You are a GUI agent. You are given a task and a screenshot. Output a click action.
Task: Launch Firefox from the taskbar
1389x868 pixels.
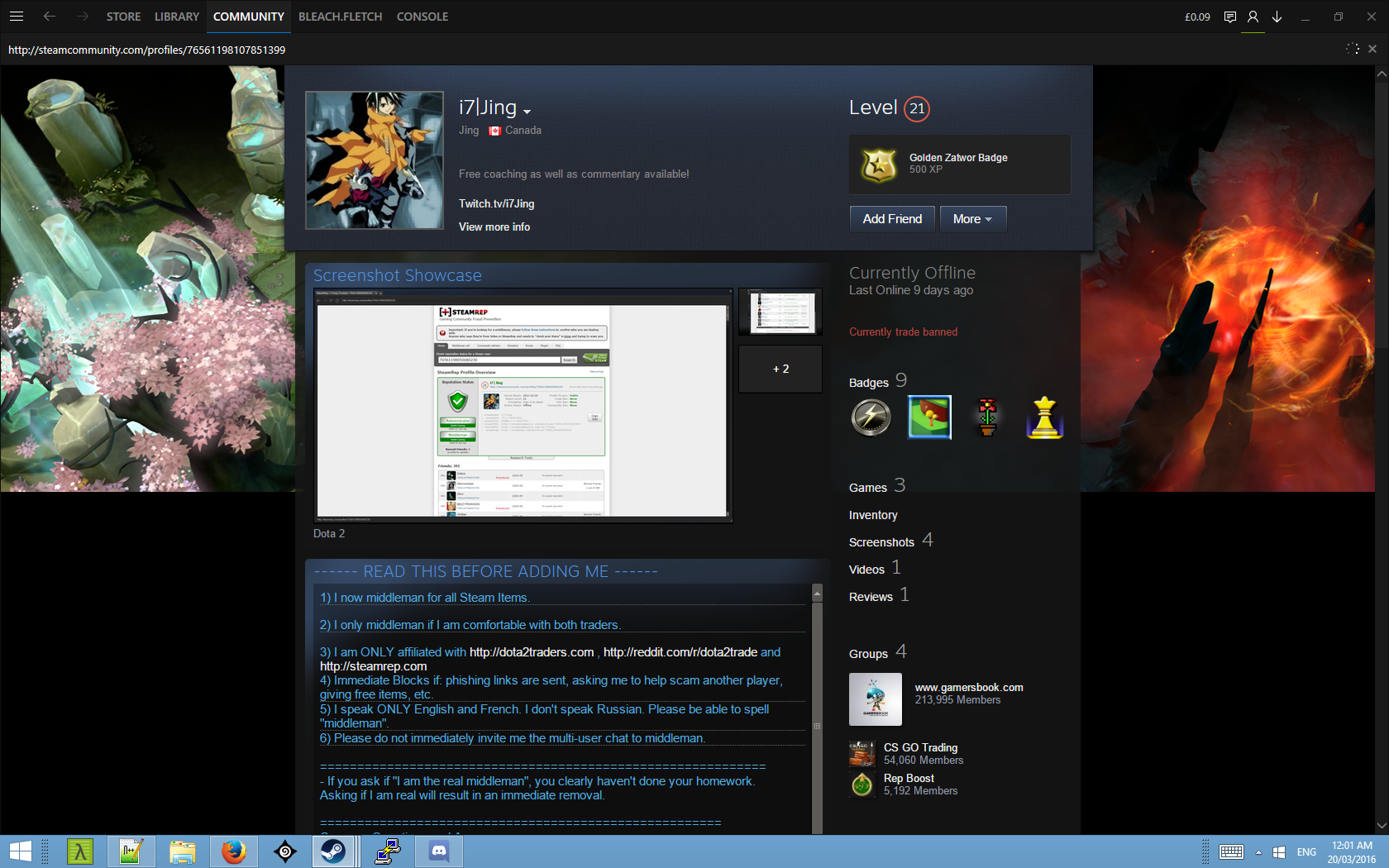tap(234, 851)
